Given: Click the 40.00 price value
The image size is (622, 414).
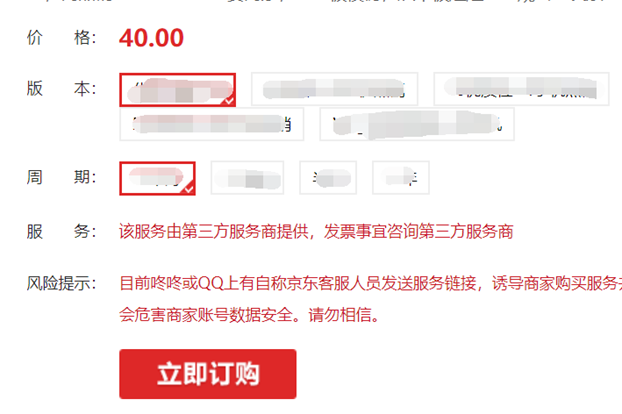Looking at the screenshot, I should coord(151,38).
